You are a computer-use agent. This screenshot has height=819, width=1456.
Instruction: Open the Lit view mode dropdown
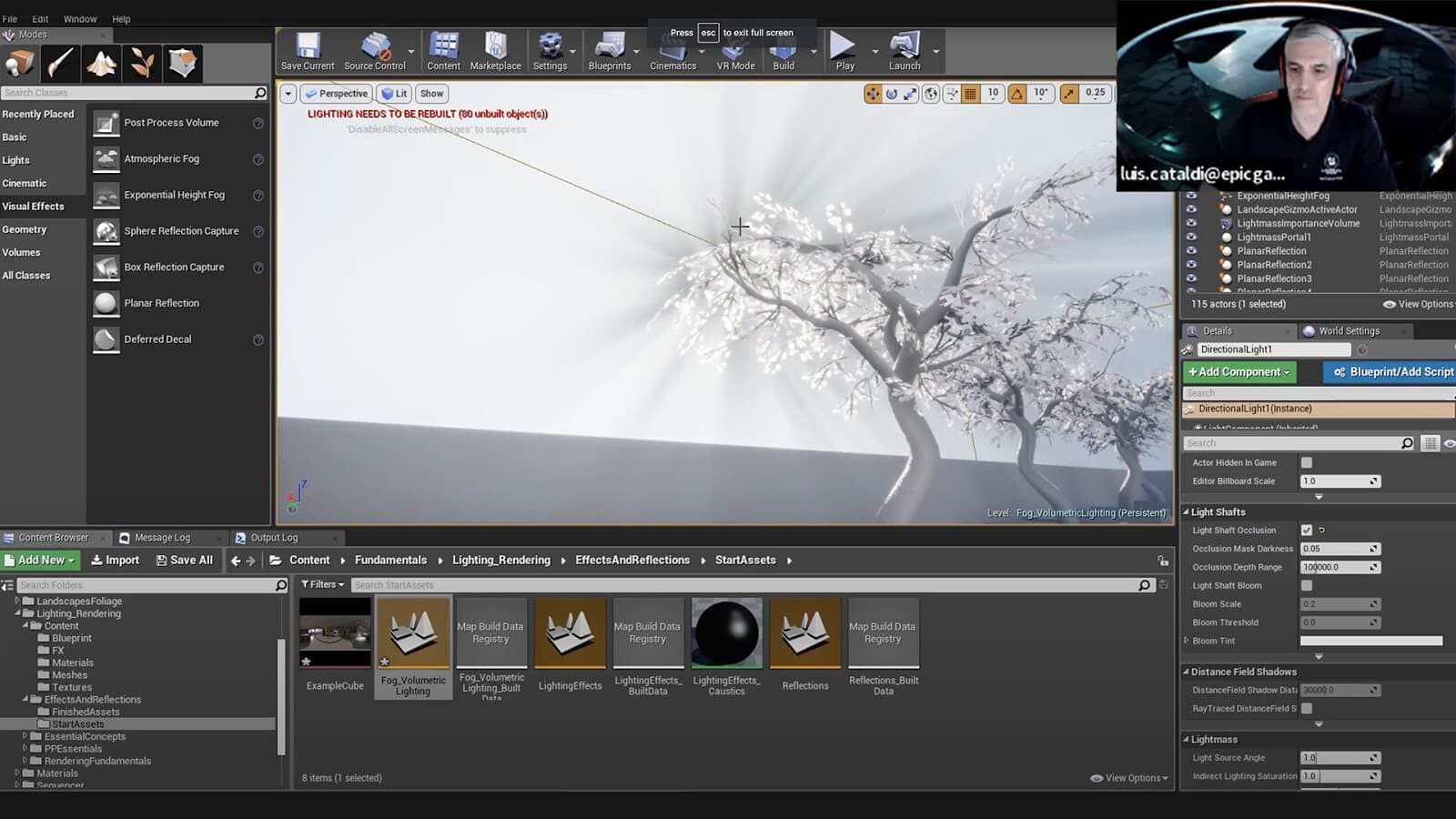(x=394, y=94)
